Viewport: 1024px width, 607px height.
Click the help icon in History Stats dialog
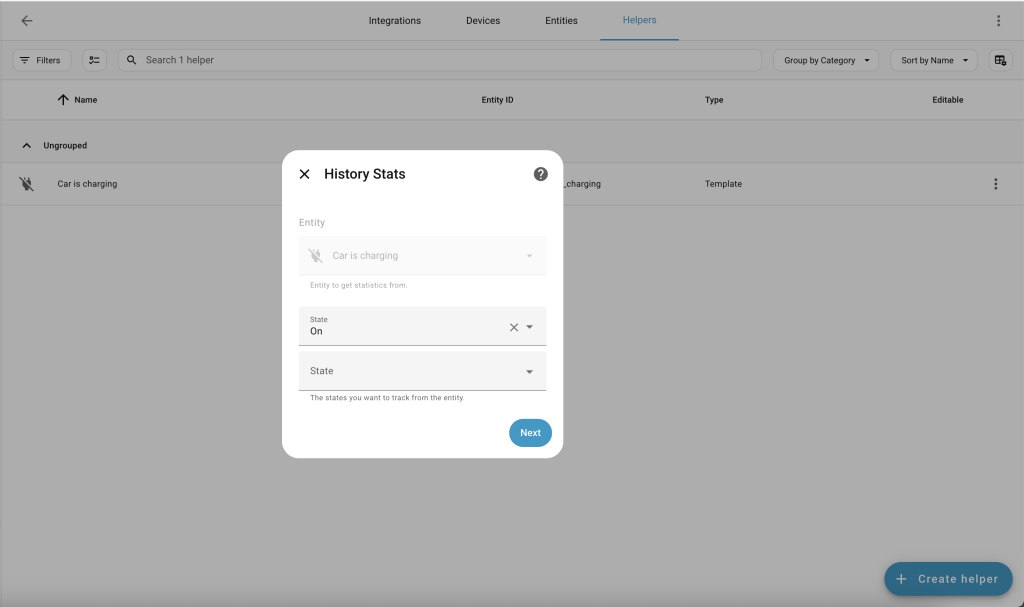(540, 174)
